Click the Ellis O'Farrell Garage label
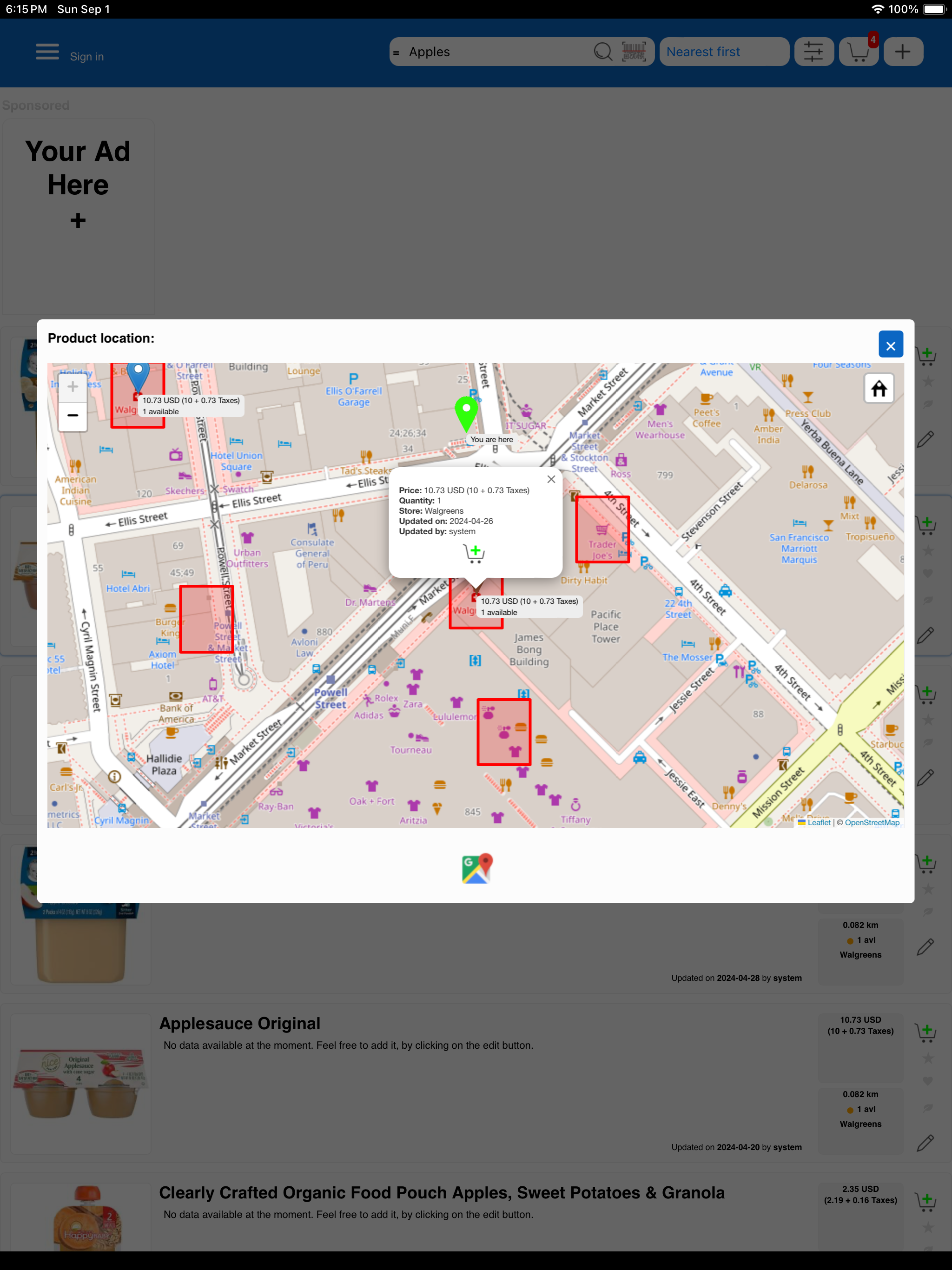Screen dimensions: 952x1270 click(x=354, y=396)
